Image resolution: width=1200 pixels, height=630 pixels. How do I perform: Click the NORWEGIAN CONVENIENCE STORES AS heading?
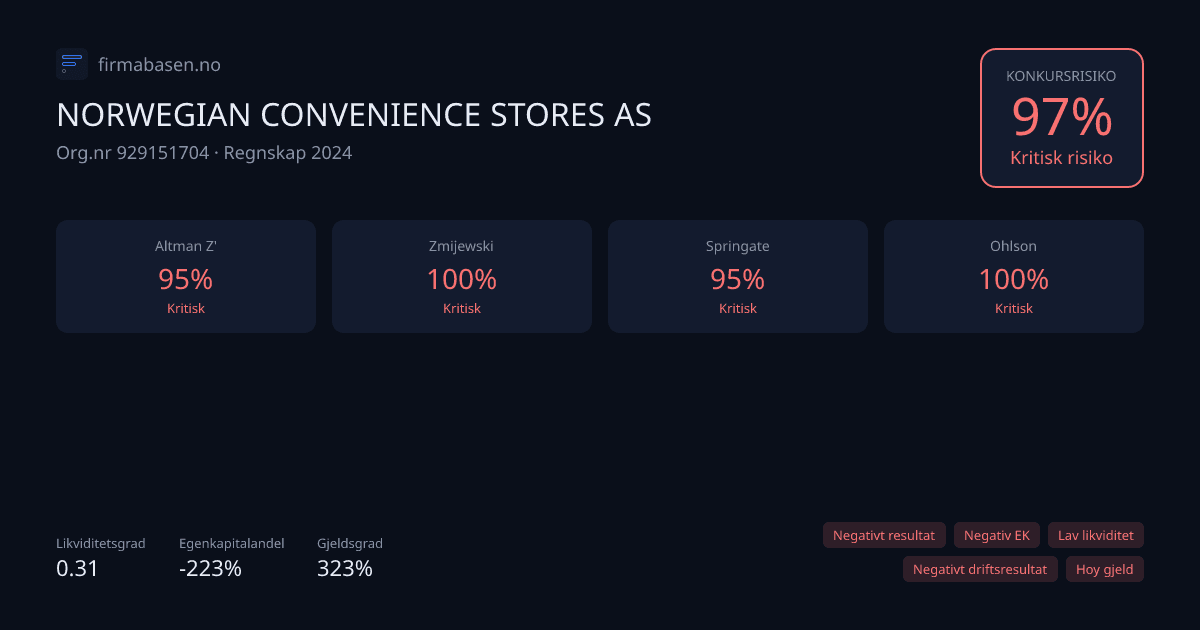(353, 115)
